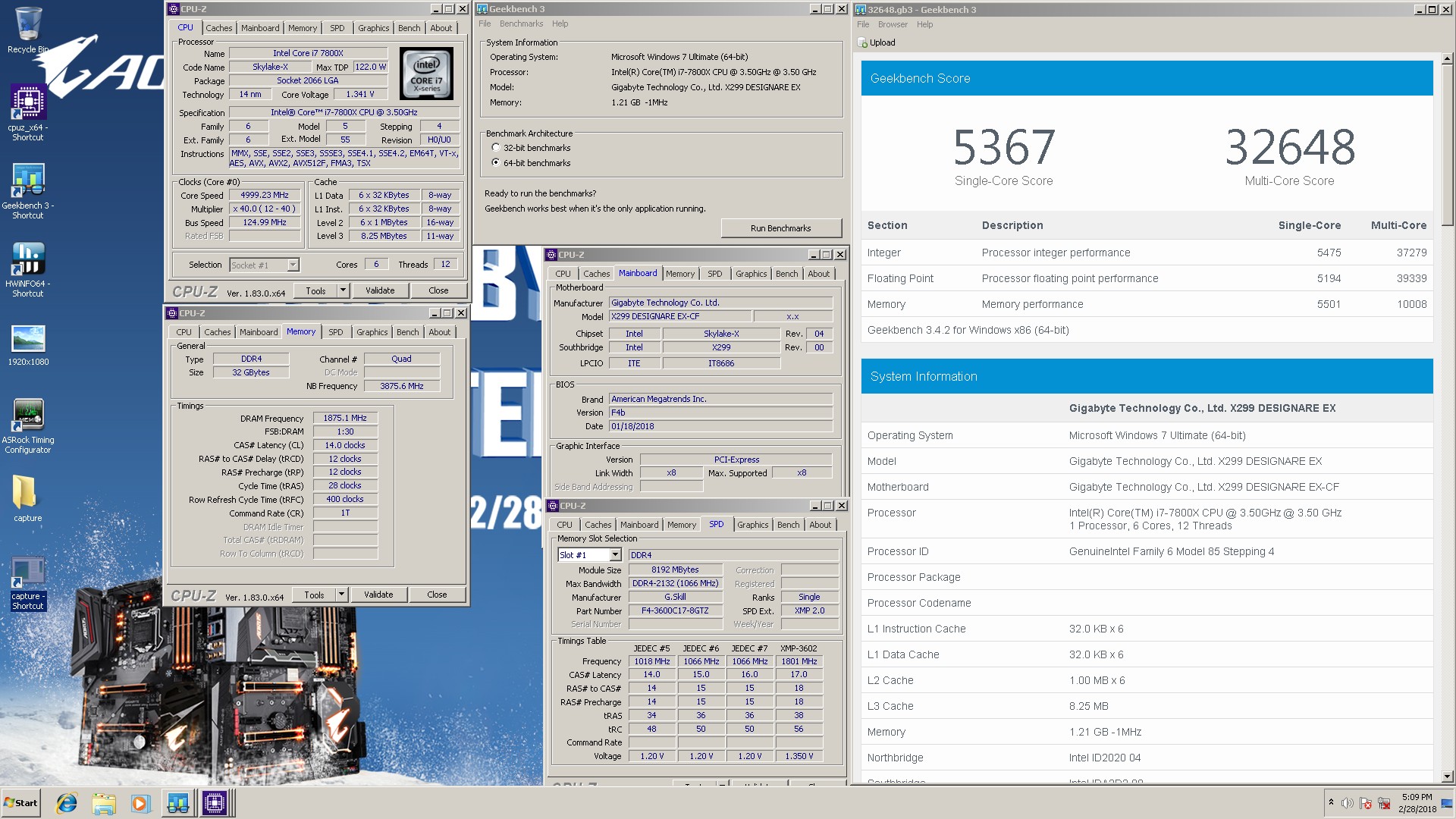Screen dimensions: 1456x819
Task: Open the volume speaker tray icon
Action: click(1348, 803)
